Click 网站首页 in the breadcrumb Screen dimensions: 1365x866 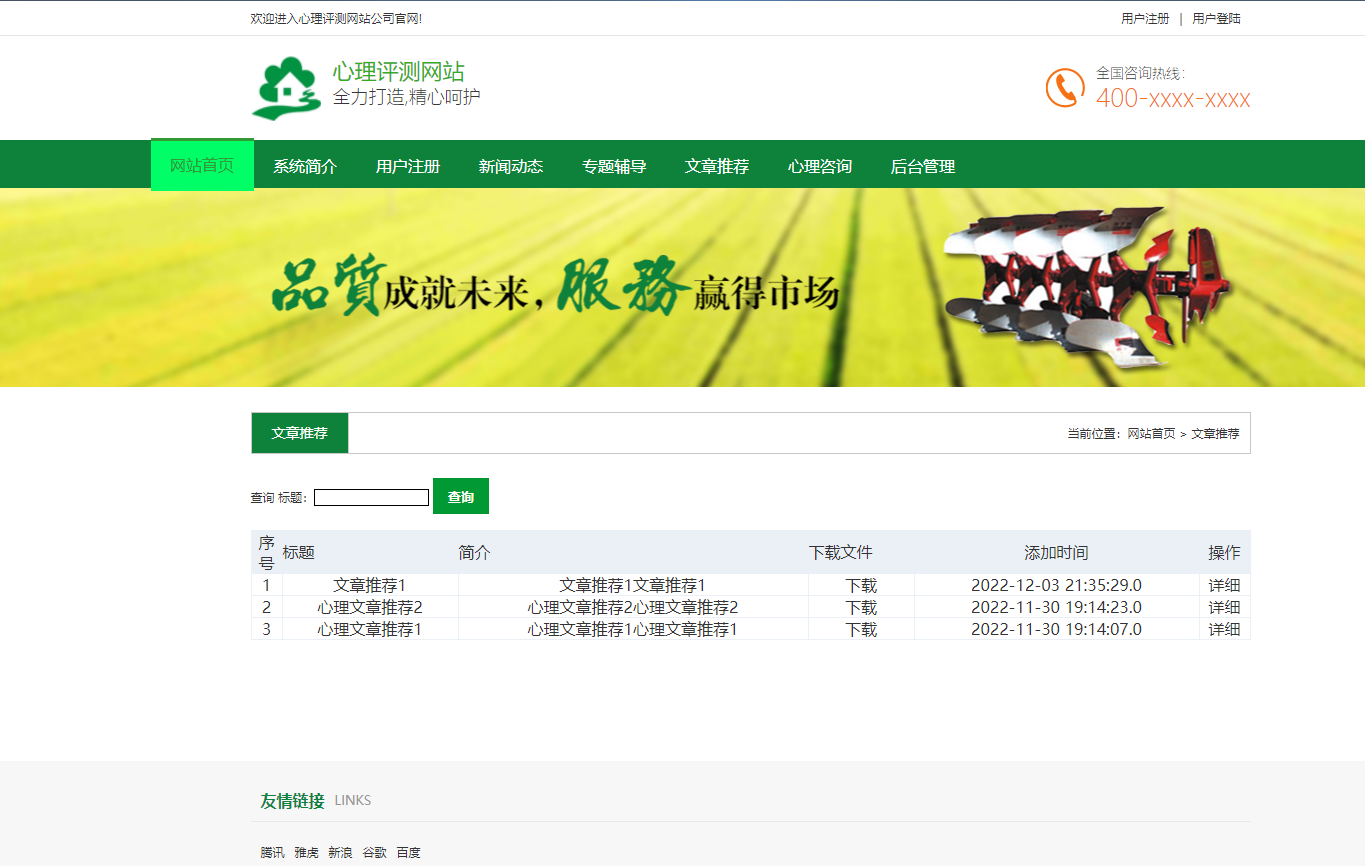pos(1151,433)
